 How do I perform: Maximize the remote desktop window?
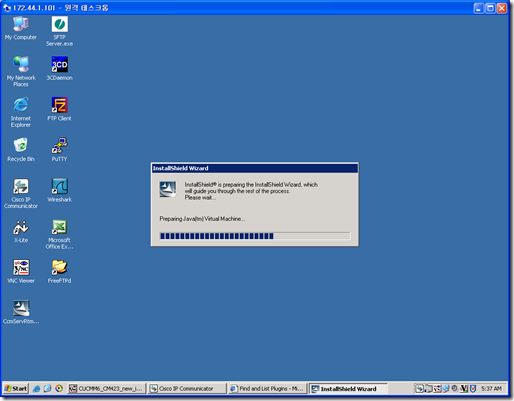(x=490, y=8)
